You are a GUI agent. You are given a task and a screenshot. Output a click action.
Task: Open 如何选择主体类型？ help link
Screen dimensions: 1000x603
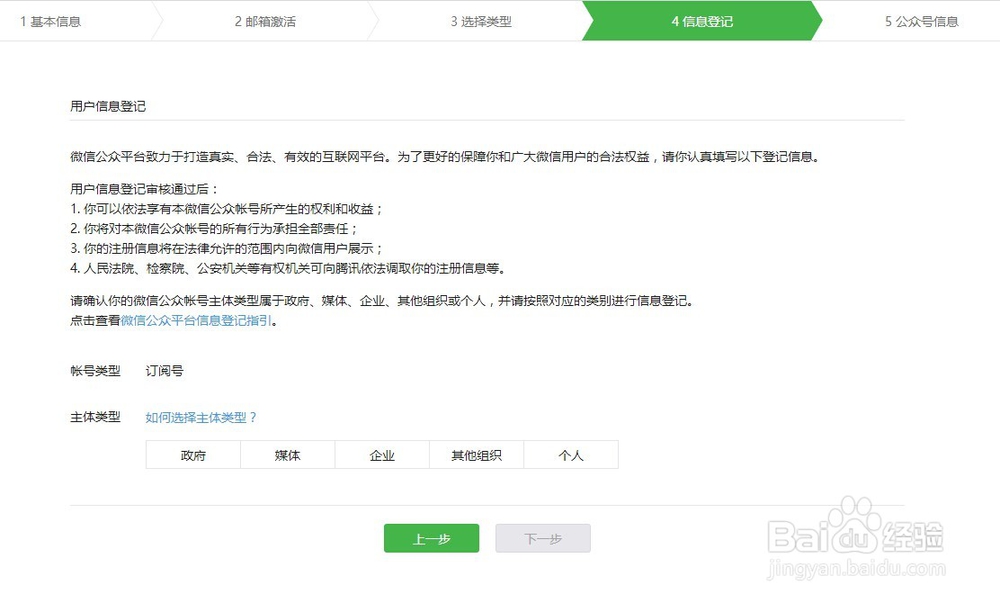[x=202, y=417]
